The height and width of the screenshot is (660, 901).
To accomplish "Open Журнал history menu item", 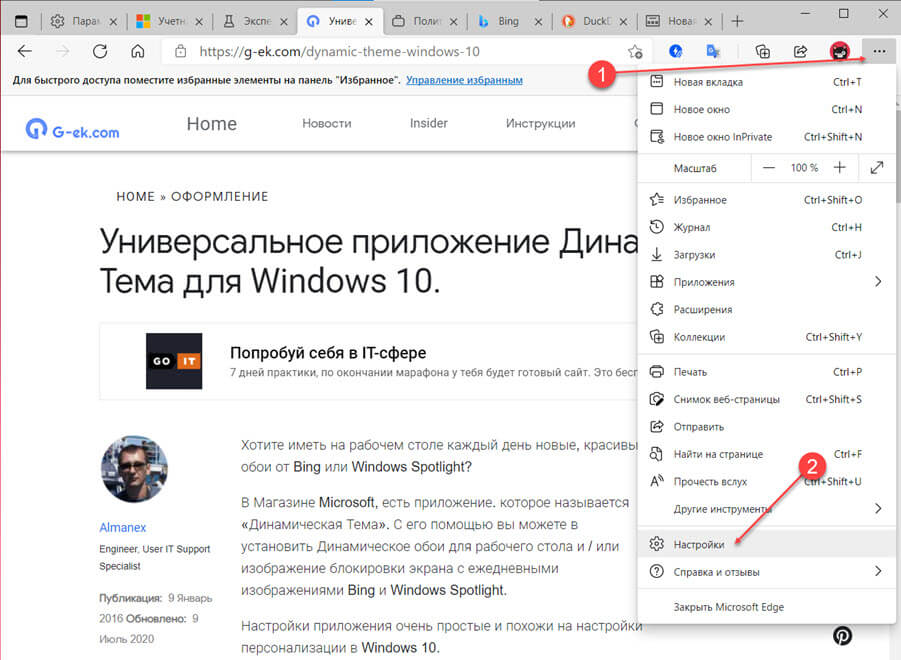I will pyautogui.click(x=767, y=227).
